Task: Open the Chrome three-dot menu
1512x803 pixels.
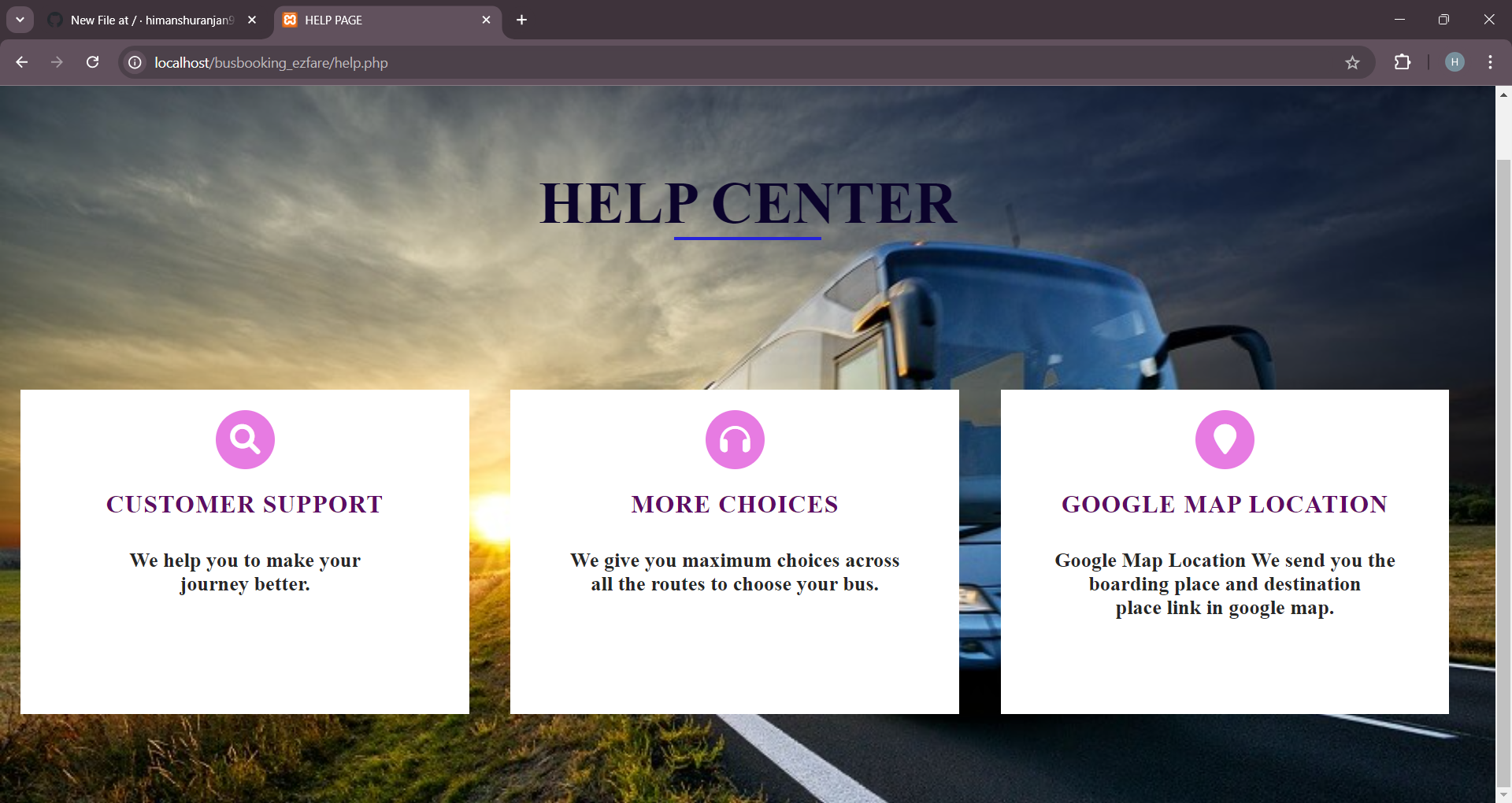Action: pyautogui.click(x=1490, y=62)
